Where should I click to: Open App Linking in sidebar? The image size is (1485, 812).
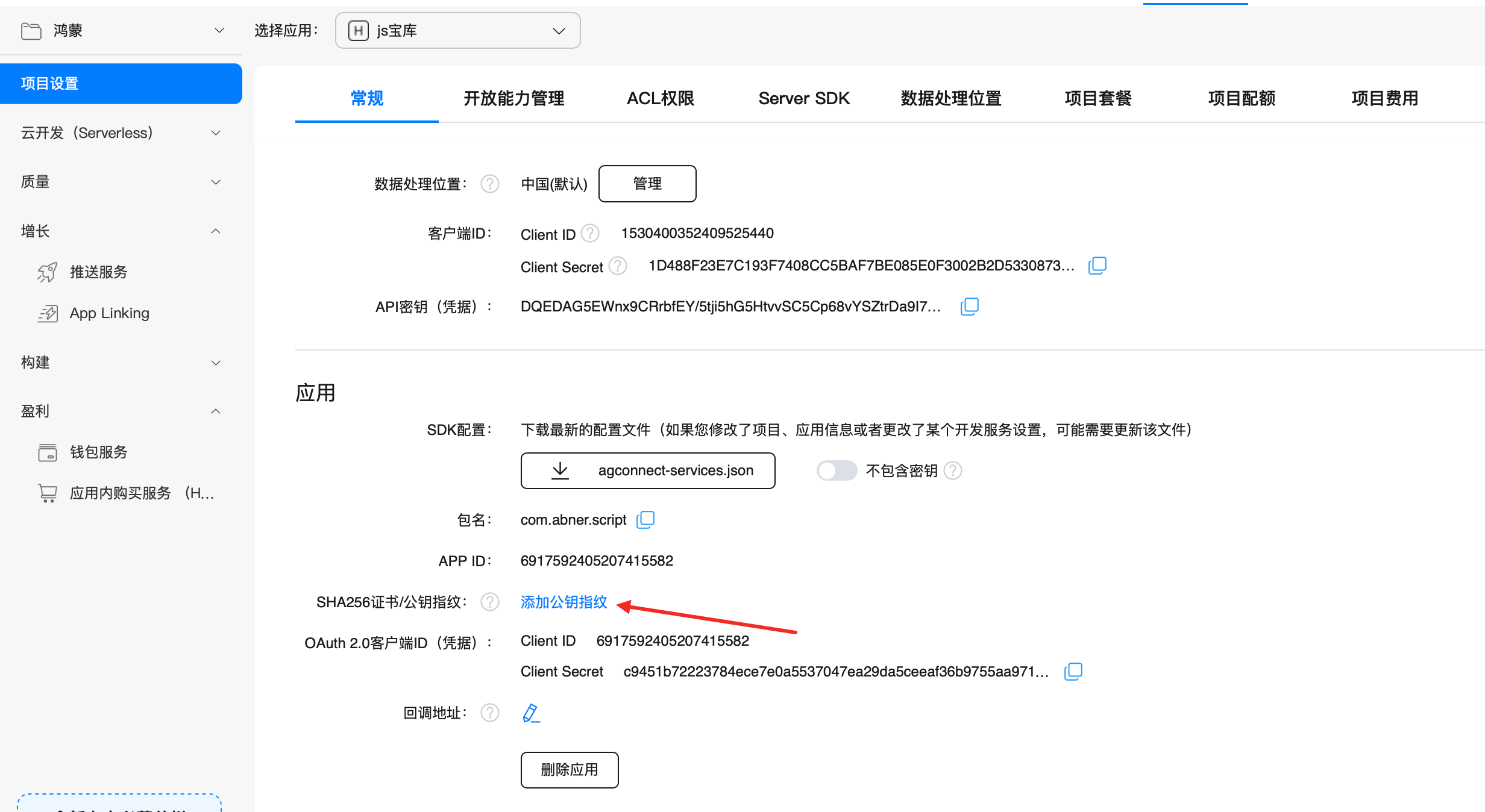tap(109, 313)
